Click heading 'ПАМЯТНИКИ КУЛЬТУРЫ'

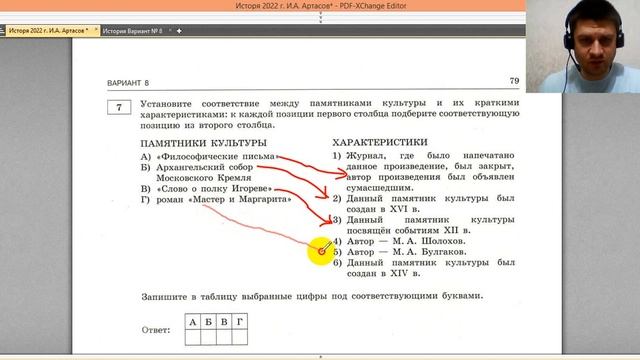(203, 143)
